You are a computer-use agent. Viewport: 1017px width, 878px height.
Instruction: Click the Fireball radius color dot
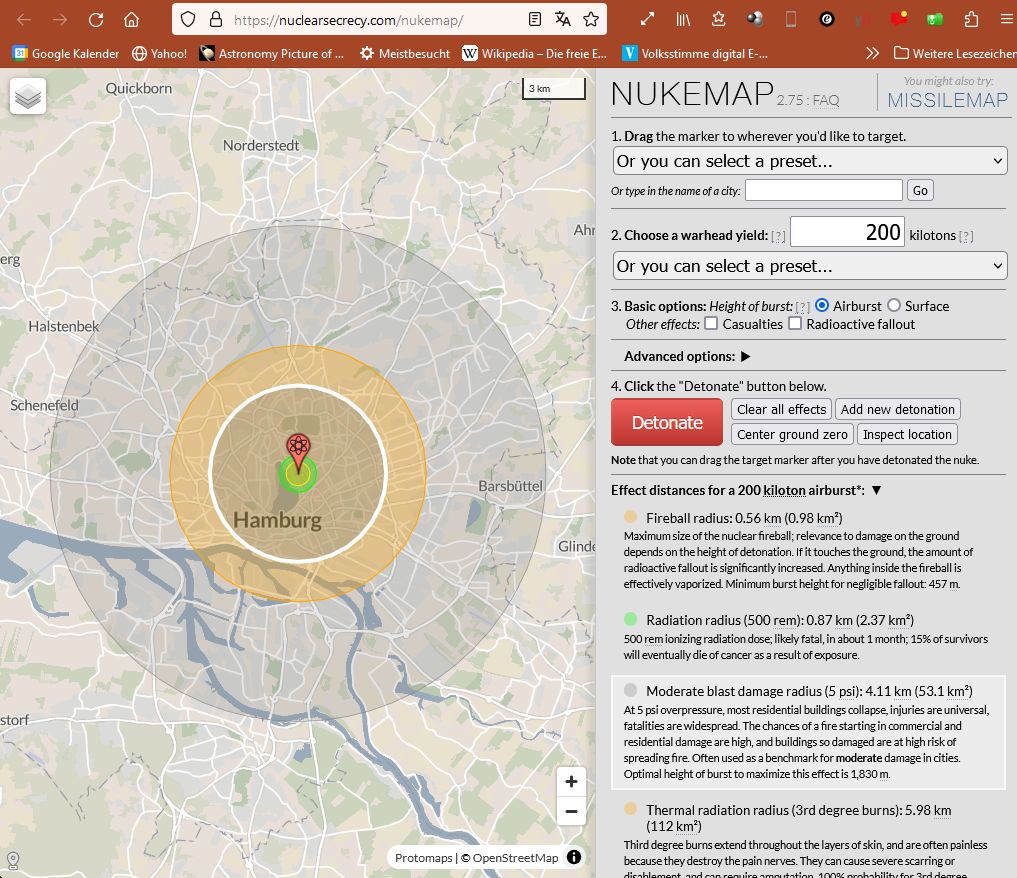[x=630, y=517]
